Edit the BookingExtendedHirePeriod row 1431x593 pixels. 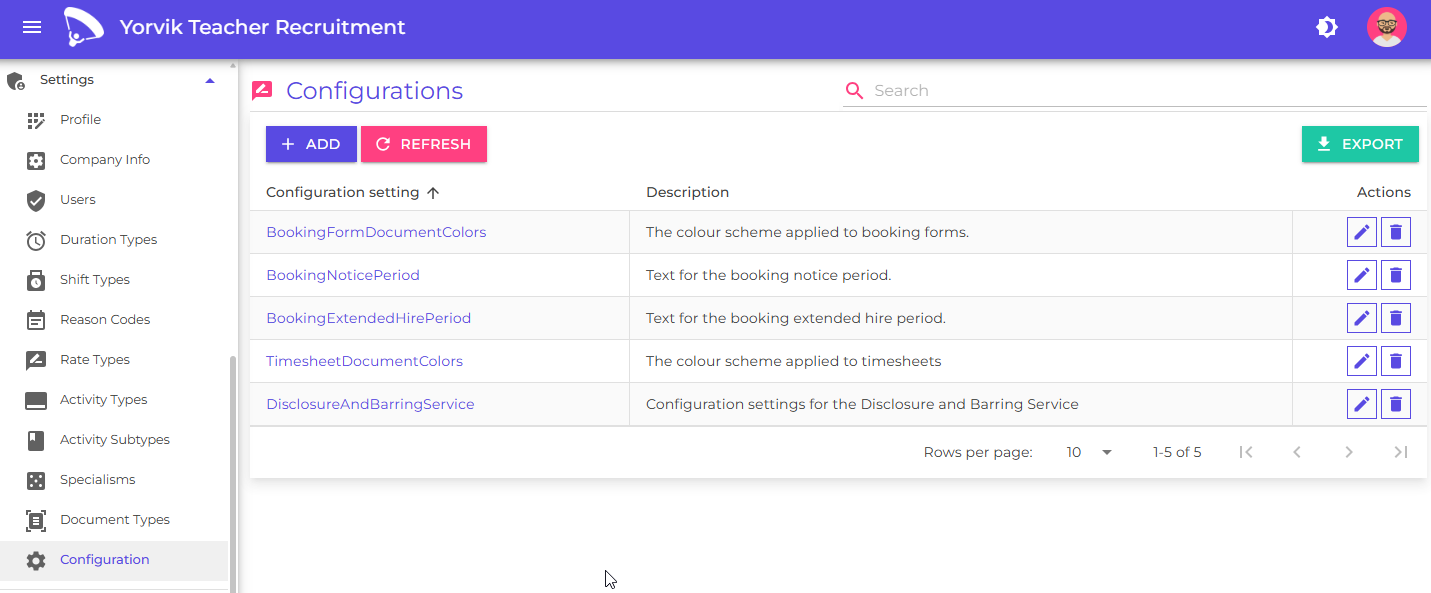[1362, 318]
